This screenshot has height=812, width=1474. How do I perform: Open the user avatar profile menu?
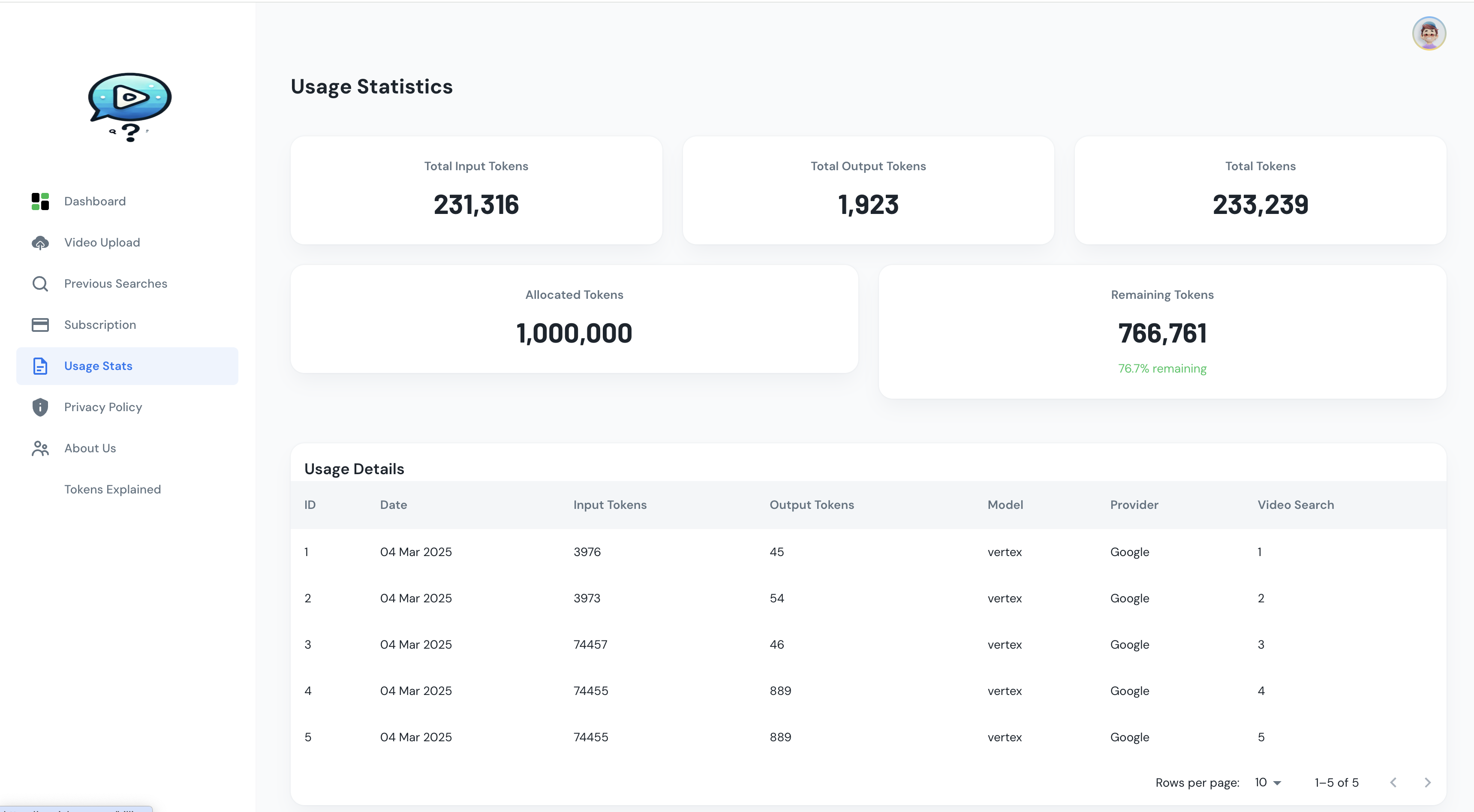pyautogui.click(x=1428, y=34)
